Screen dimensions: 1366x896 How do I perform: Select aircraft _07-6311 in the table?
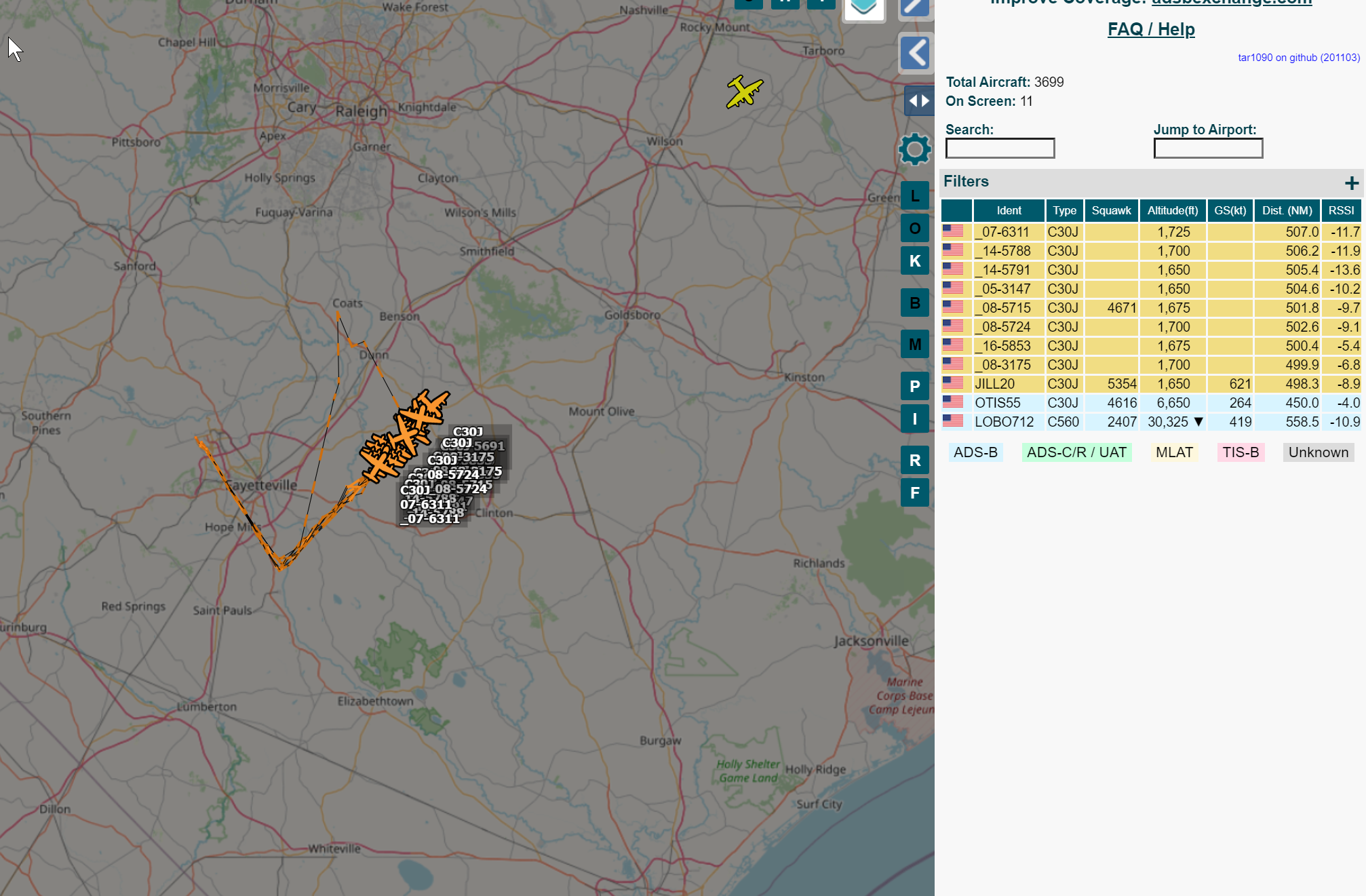click(1151, 232)
